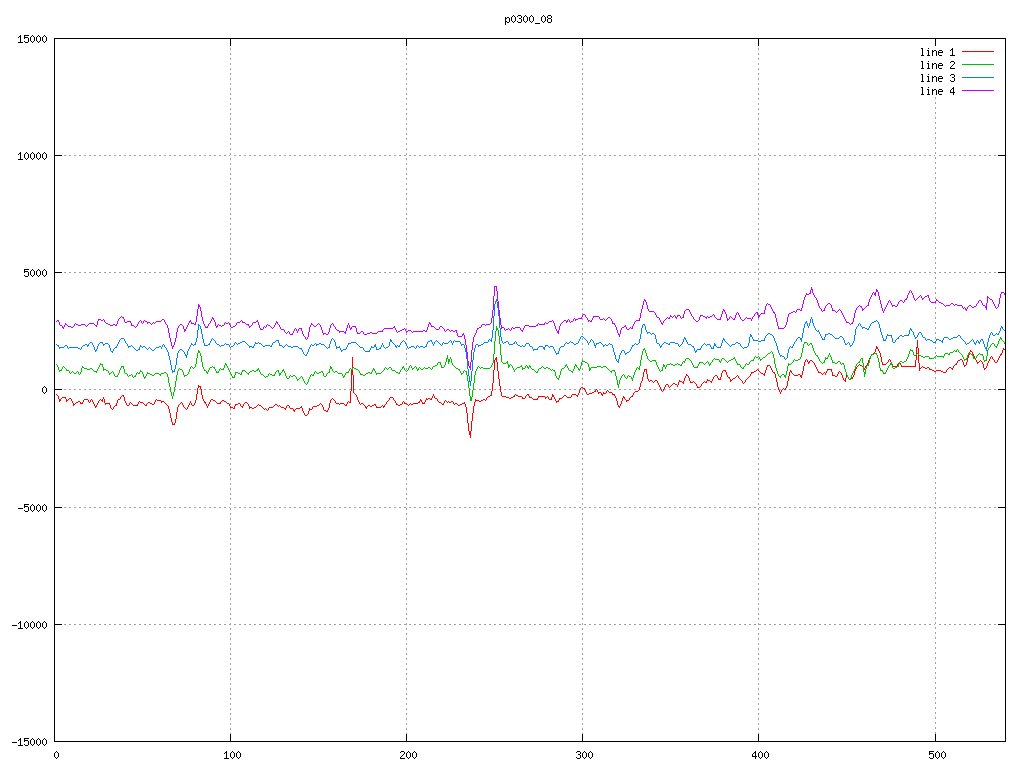Click y-axis label -5000
Viewport: 1024px width, 768px height.
pos(33,507)
